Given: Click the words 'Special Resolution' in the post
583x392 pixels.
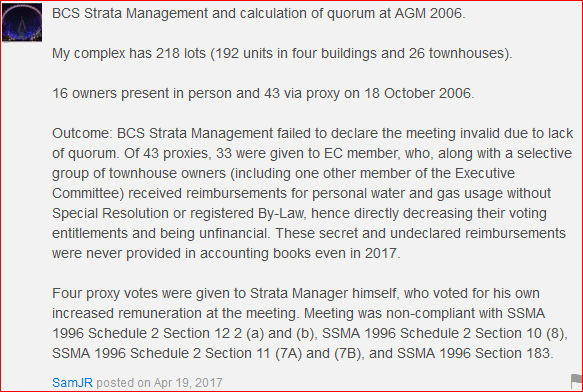Looking at the screenshot, I should 108,213.
